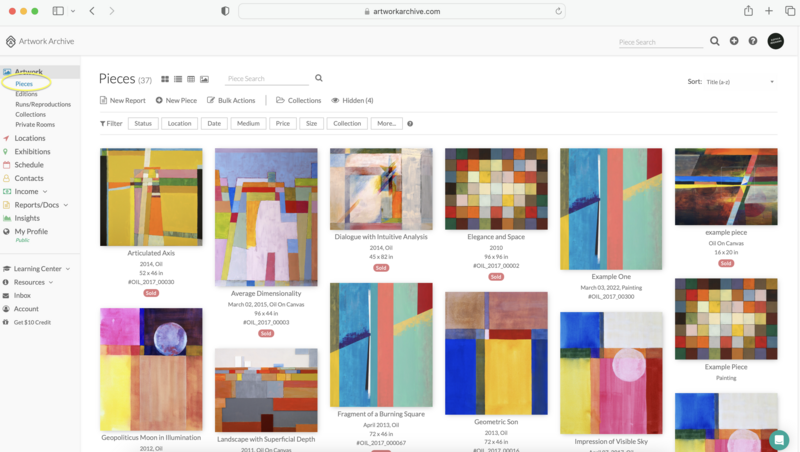Open the Status filter

[143, 123]
